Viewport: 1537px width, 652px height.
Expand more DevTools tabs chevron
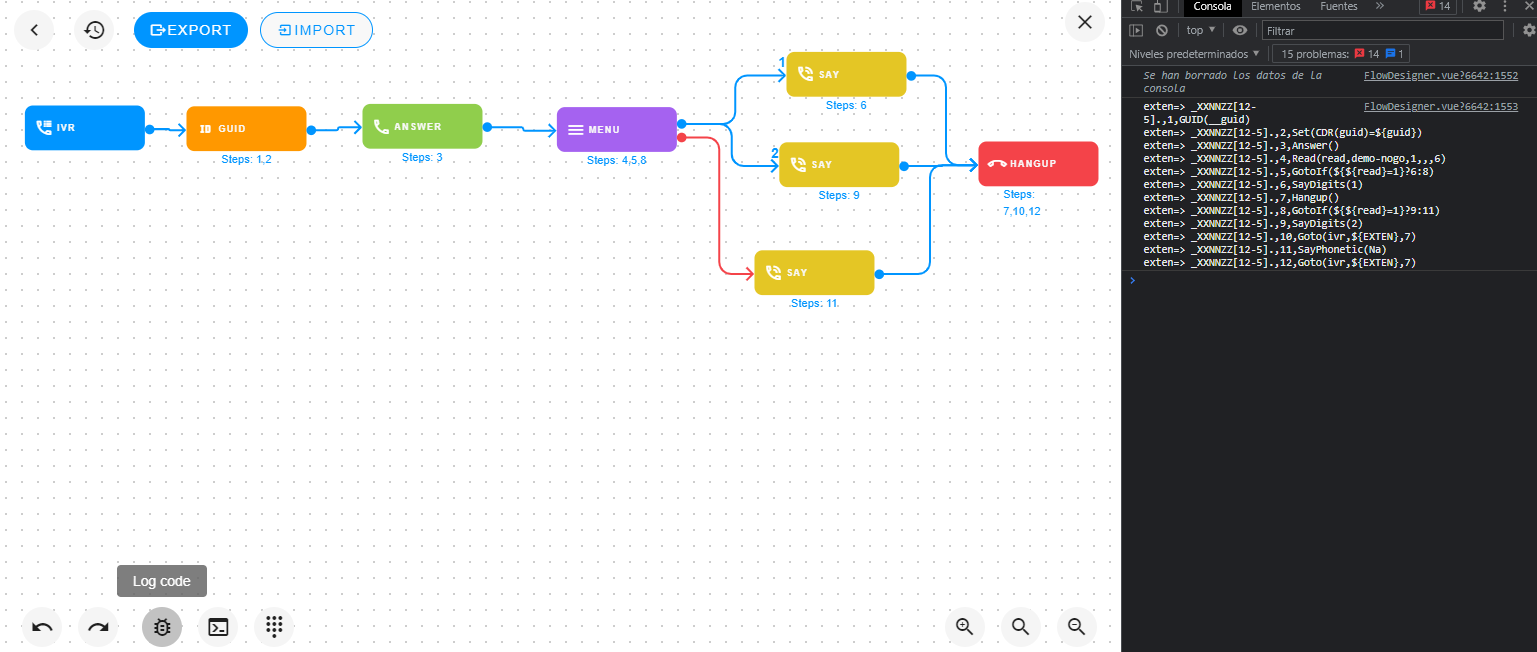tap(1380, 6)
